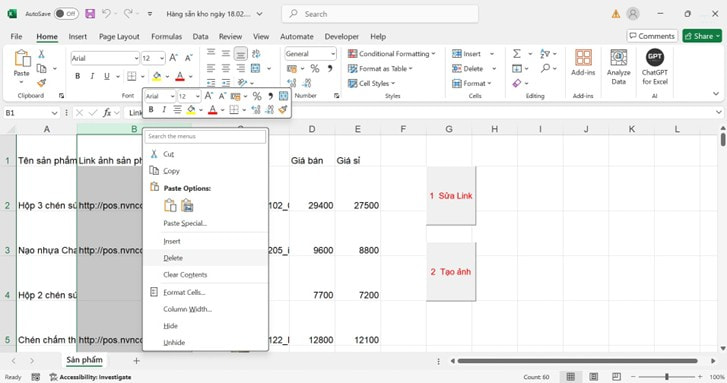Click the Find & Select magnifier
This screenshot has width=727, height=383.
tap(545, 69)
